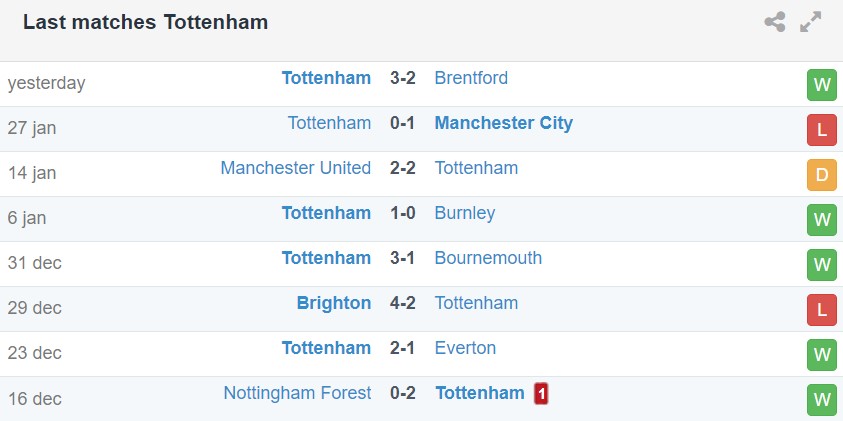Open the Burnley team link
This screenshot has height=421, width=843.
464,213
